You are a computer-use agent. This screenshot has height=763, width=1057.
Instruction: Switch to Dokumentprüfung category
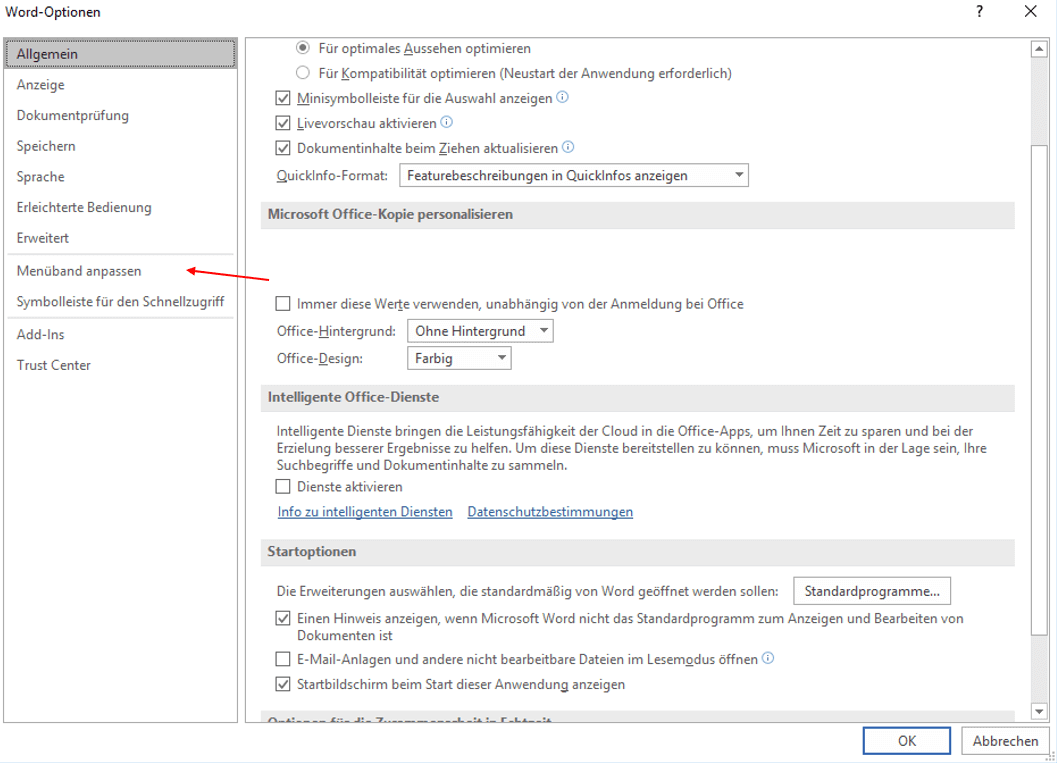point(73,115)
